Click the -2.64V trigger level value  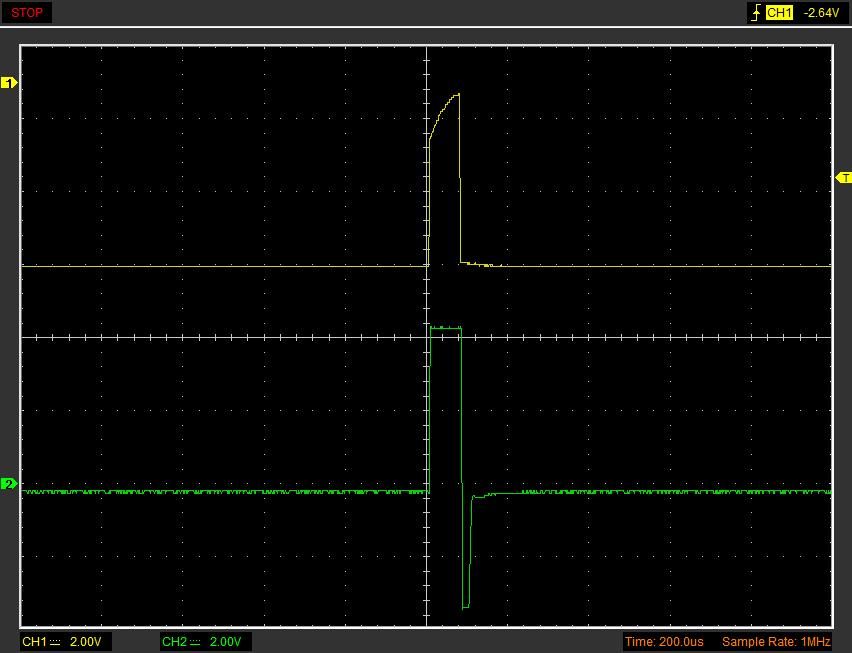pos(820,13)
